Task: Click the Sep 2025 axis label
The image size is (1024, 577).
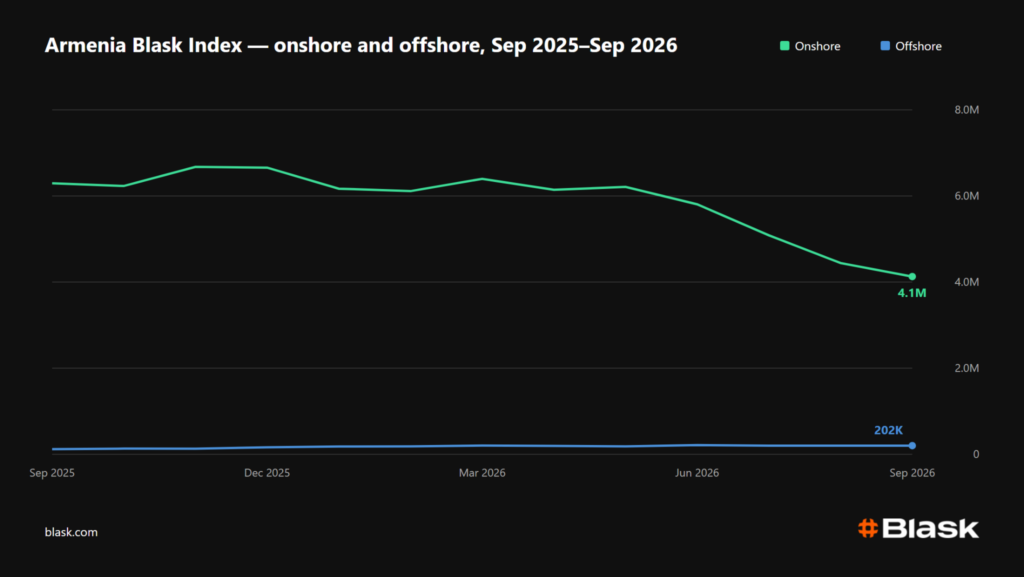Action: pyautogui.click(x=52, y=473)
